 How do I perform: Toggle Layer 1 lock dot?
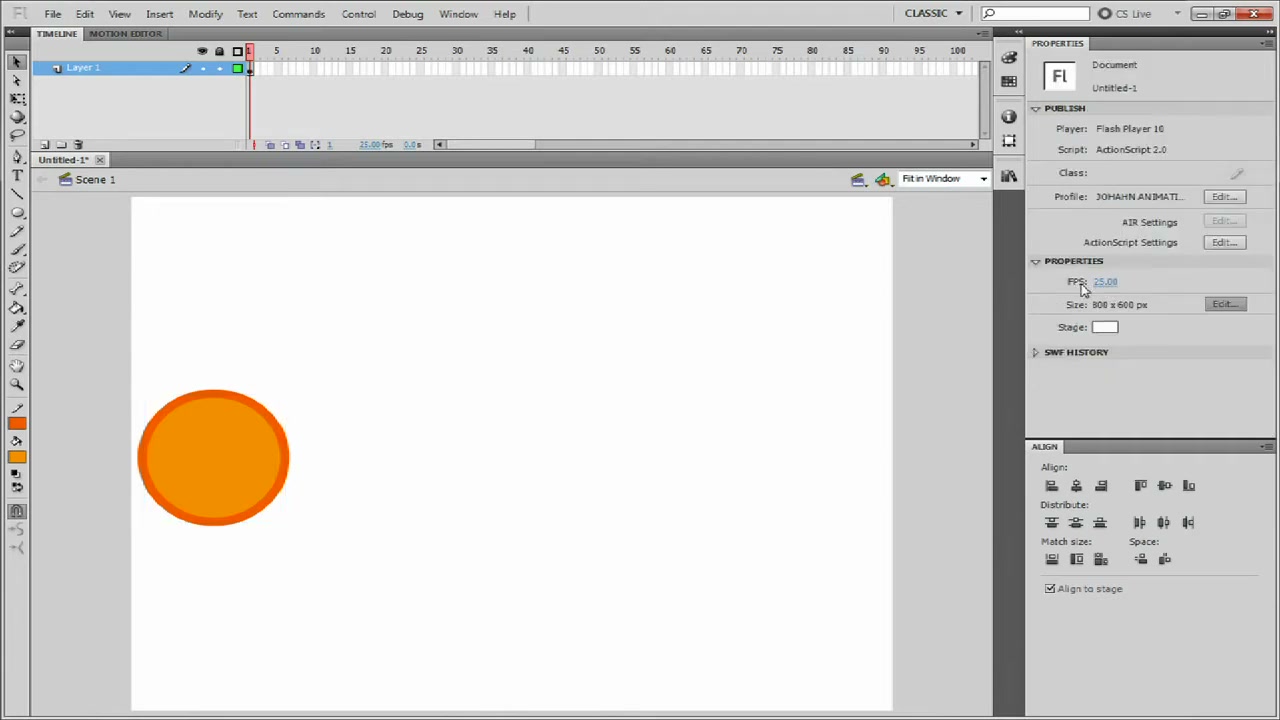(x=219, y=68)
